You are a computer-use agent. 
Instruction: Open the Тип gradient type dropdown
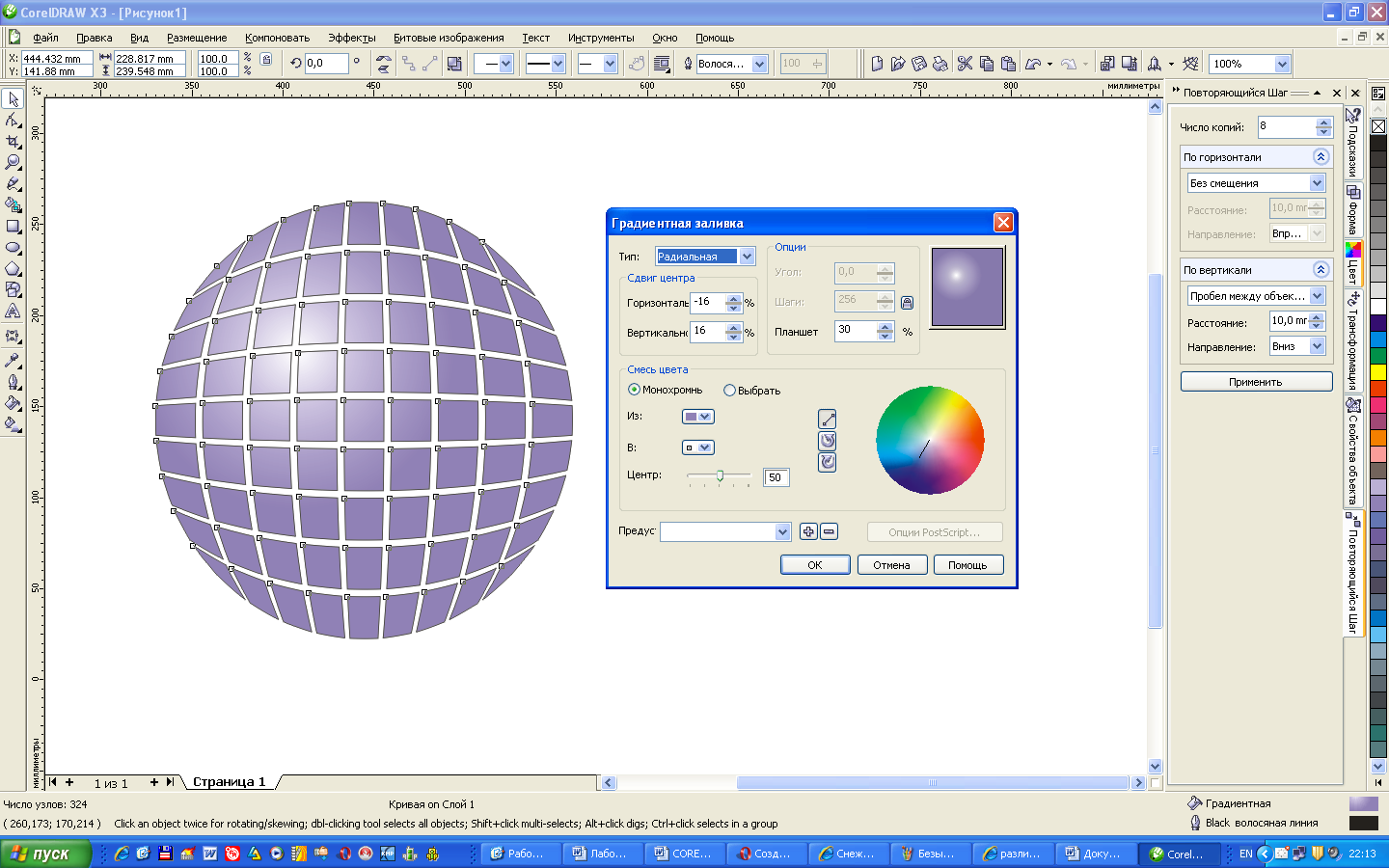point(747,257)
